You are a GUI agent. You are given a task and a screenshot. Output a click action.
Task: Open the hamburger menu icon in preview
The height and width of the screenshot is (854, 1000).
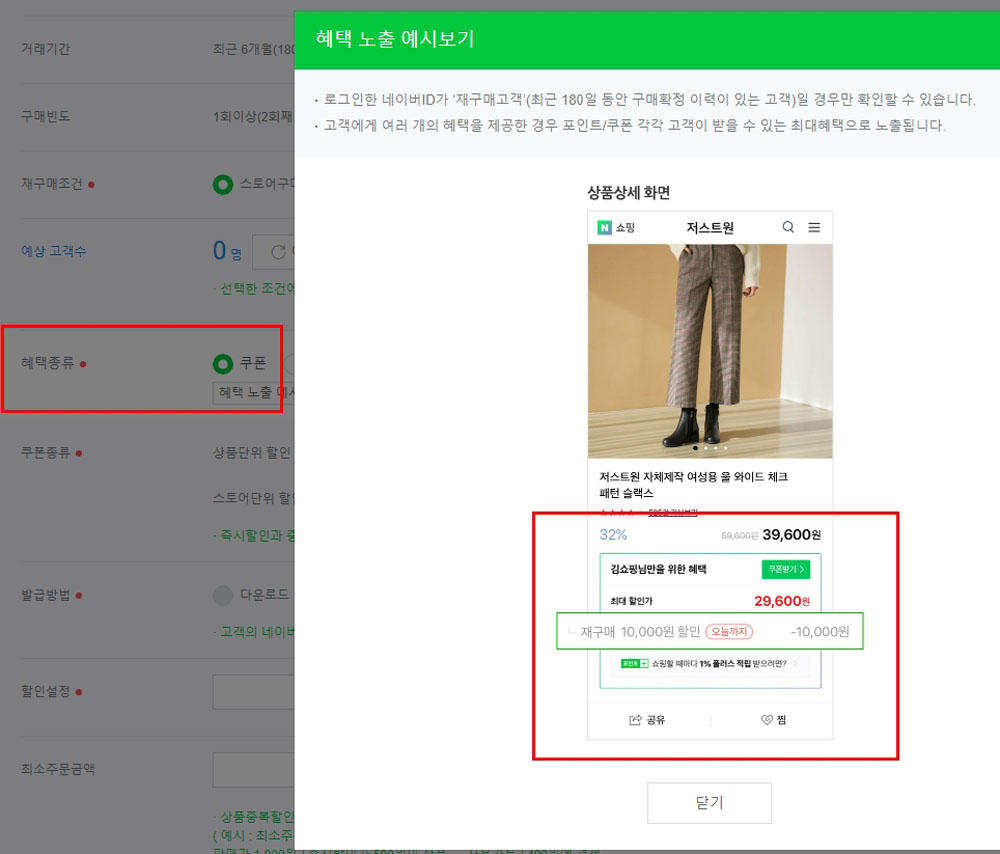point(814,227)
